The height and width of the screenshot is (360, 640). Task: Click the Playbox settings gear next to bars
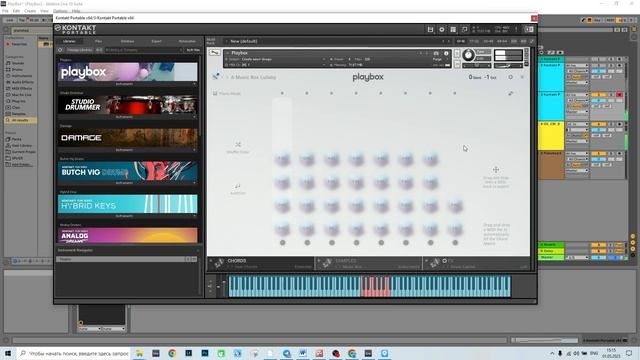(510, 77)
